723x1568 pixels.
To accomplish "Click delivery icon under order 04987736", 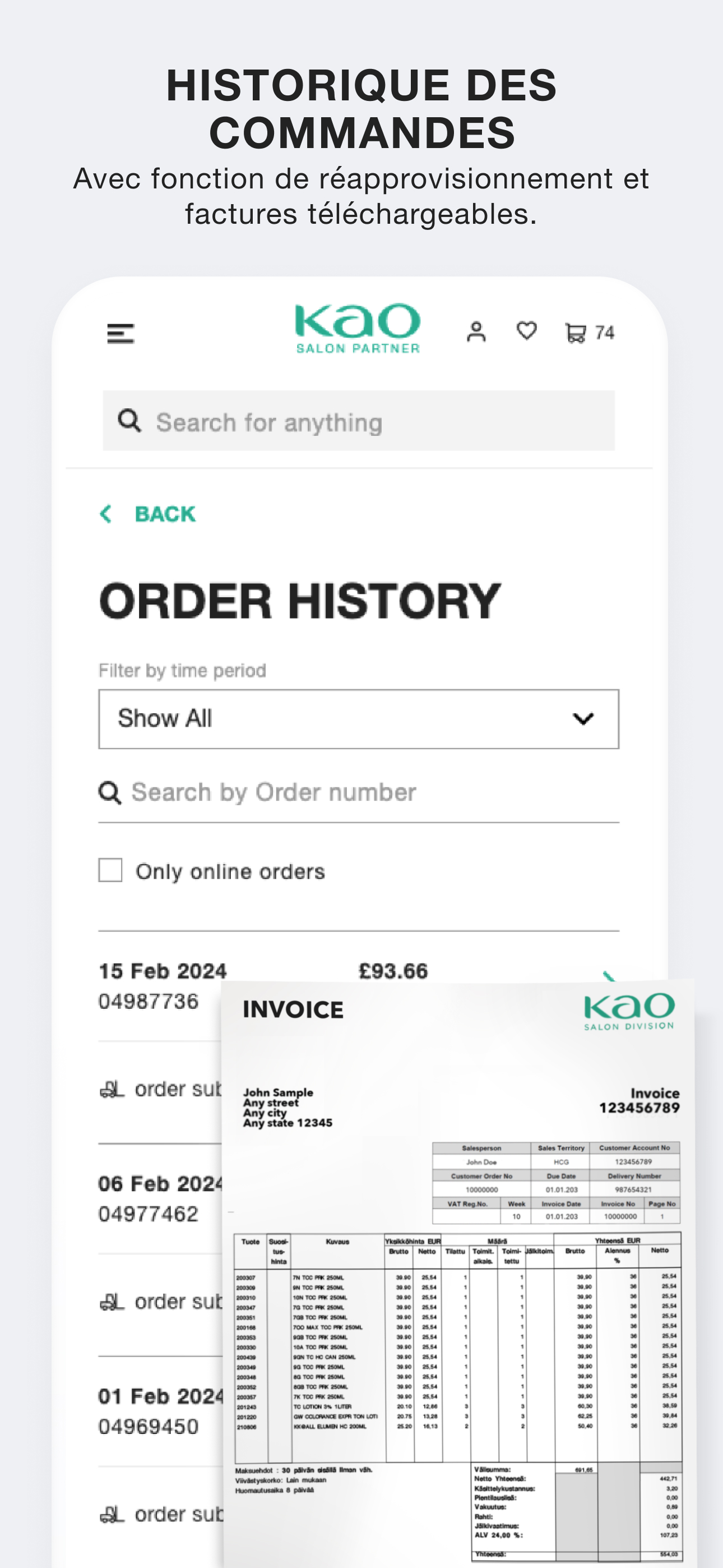I will point(112,1089).
